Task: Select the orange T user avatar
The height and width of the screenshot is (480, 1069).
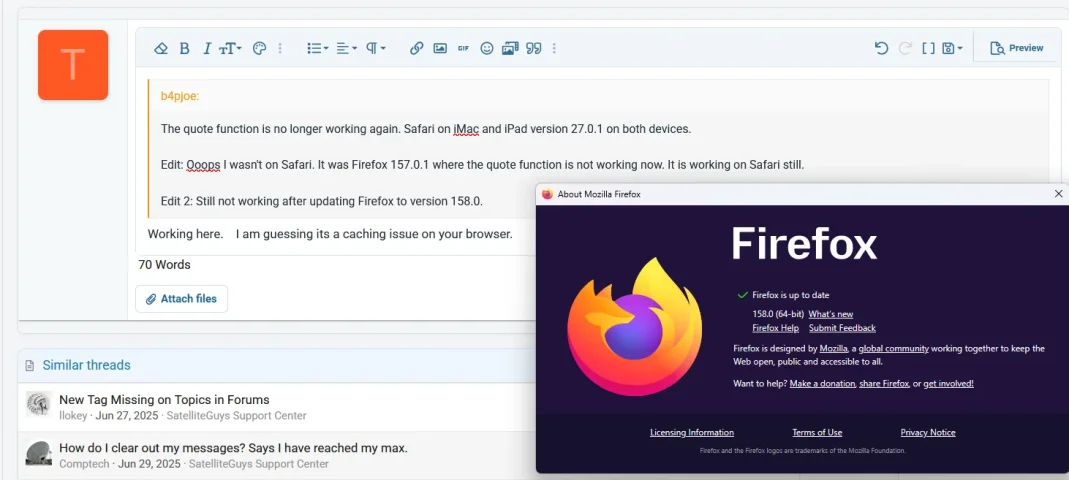Action: coord(73,65)
